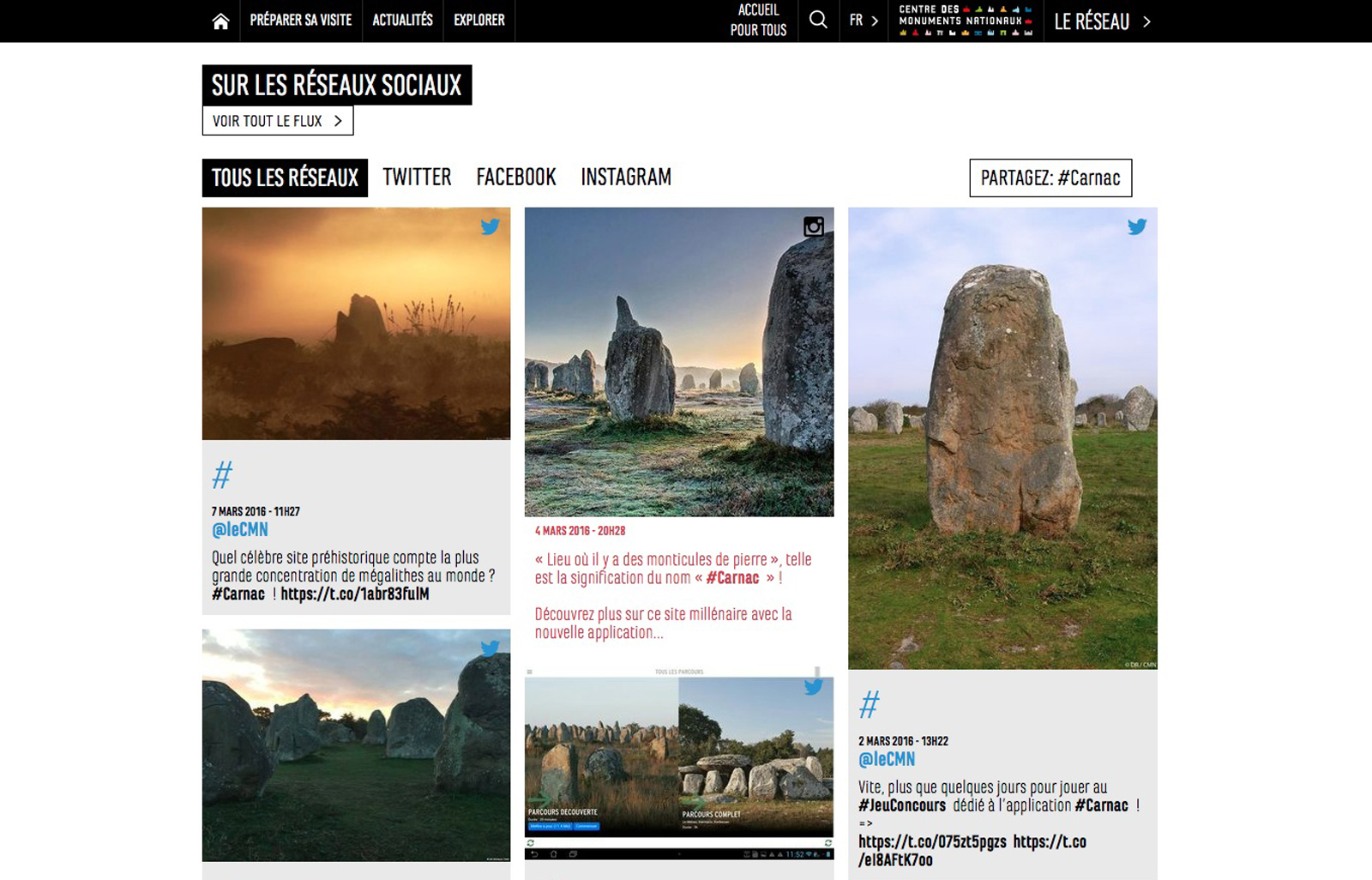Open the Actualités menu item

pyautogui.click(x=402, y=21)
